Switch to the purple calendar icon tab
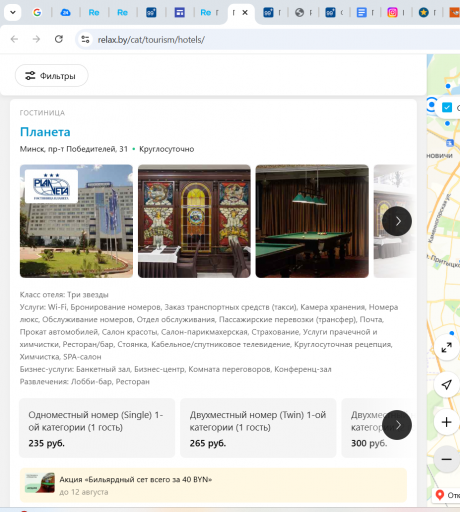The height and width of the screenshot is (512, 460). click(x=180, y=13)
